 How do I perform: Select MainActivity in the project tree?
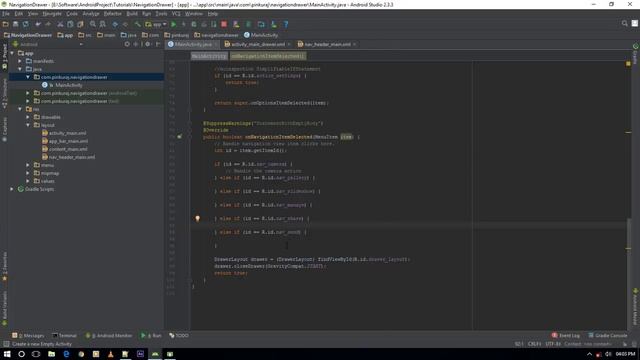69,85
